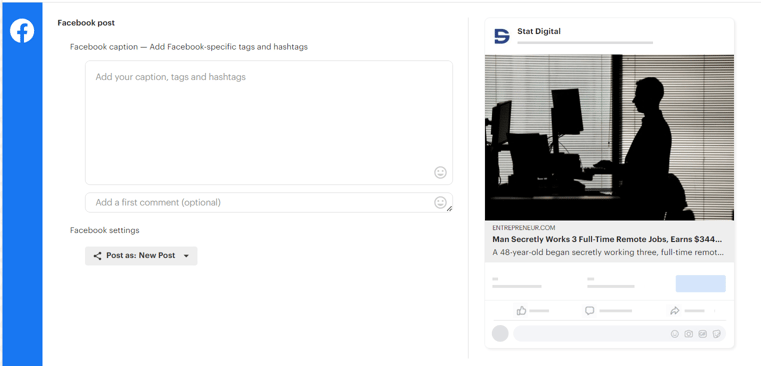Click the comment bubble icon in the preview

pyautogui.click(x=590, y=311)
